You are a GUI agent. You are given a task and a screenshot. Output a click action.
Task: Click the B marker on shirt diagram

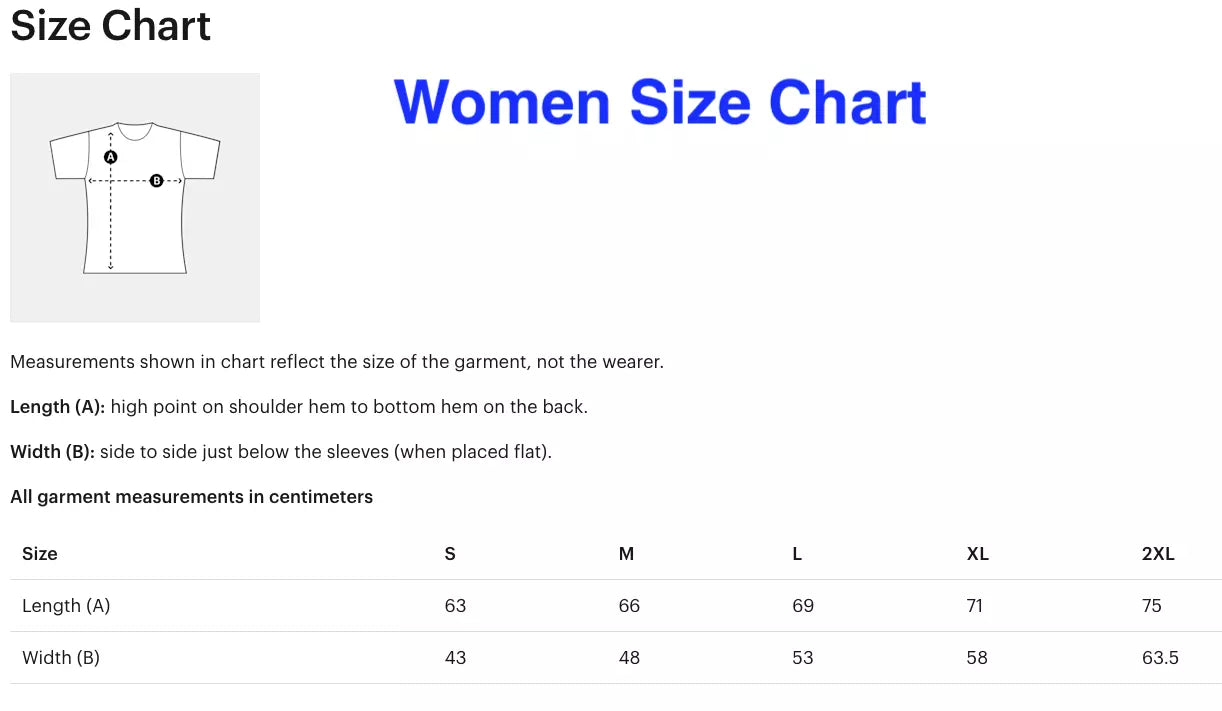pos(156,181)
